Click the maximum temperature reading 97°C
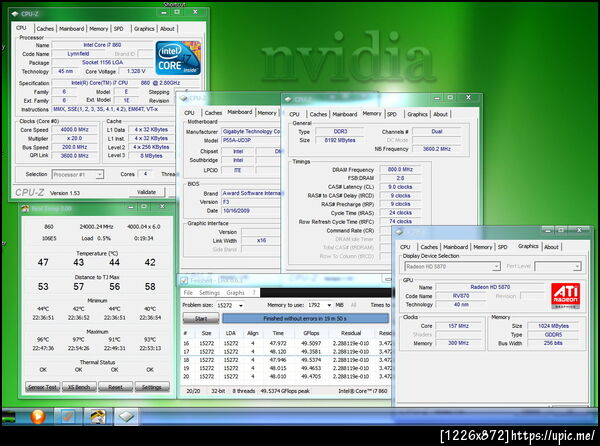 click(78, 340)
